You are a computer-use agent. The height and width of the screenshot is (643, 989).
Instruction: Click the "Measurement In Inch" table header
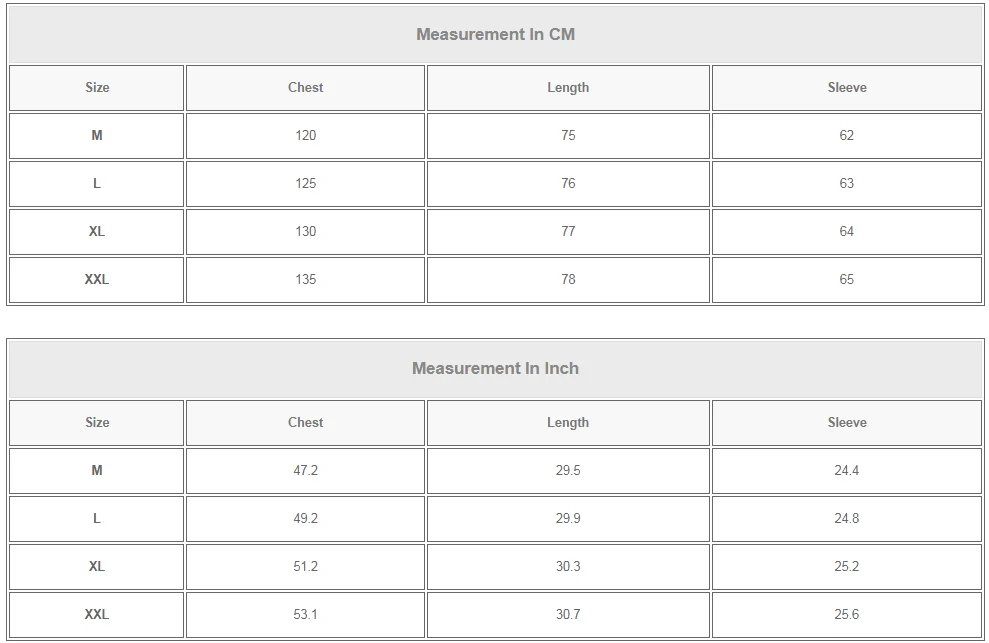[x=495, y=369]
